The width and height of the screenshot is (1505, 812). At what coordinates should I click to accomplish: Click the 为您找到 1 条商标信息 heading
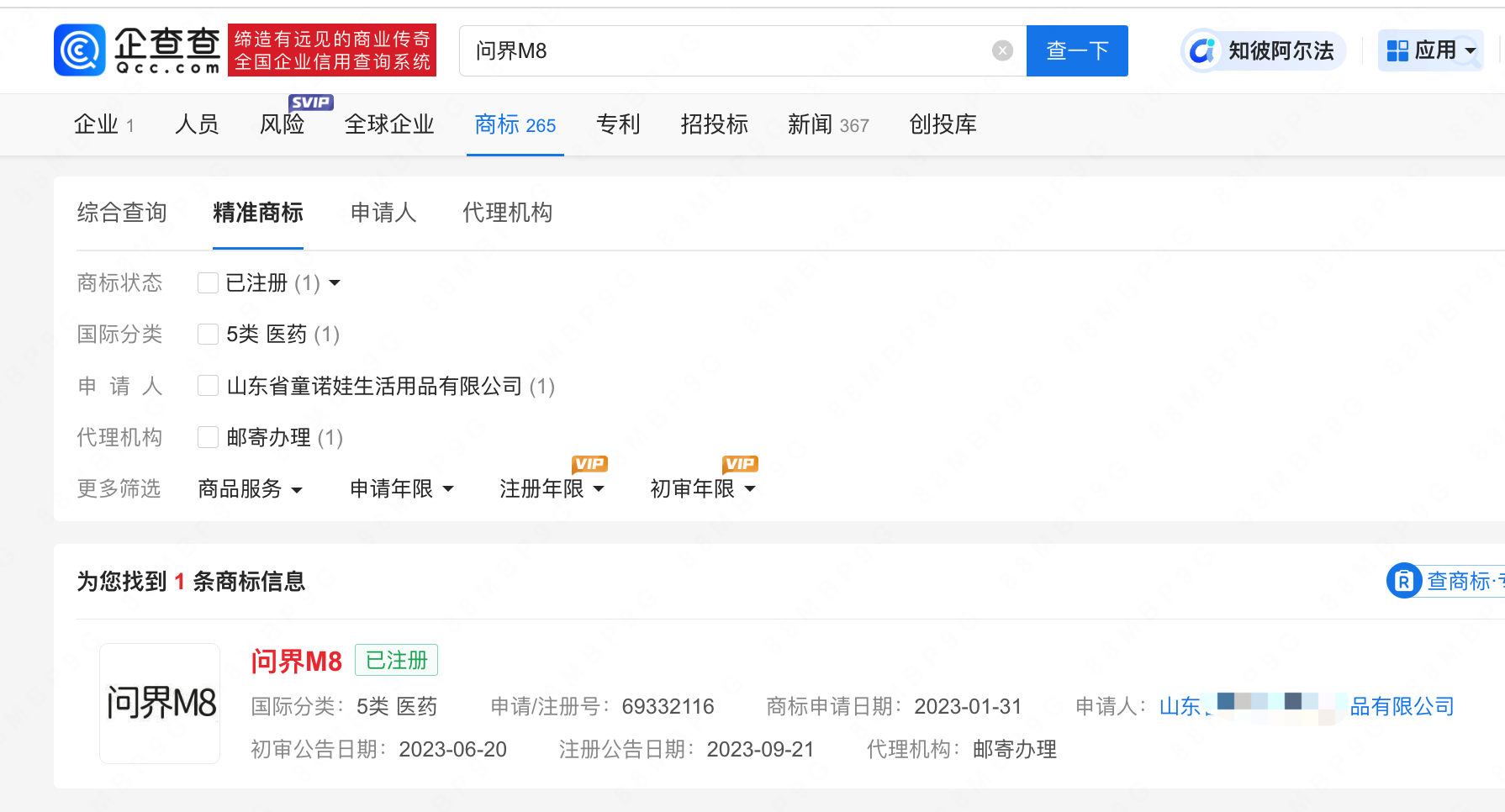(x=191, y=582)
